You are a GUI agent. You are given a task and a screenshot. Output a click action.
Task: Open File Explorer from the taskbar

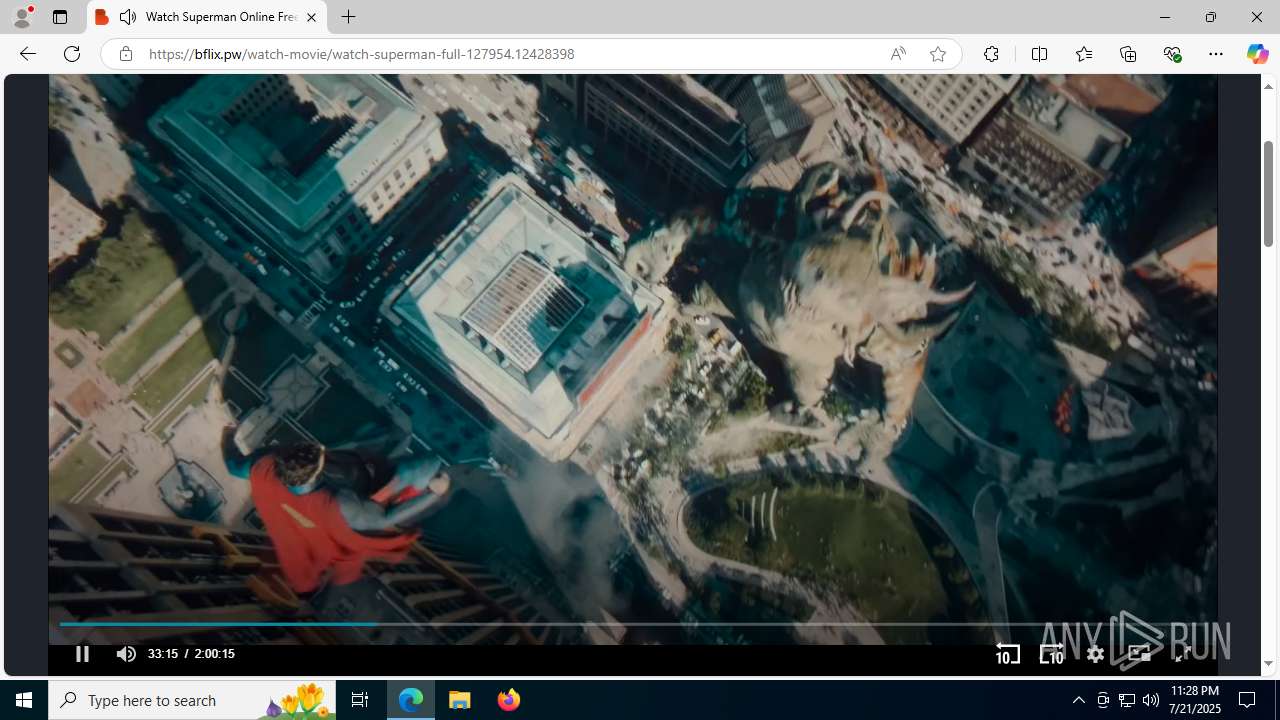[460, 700]
